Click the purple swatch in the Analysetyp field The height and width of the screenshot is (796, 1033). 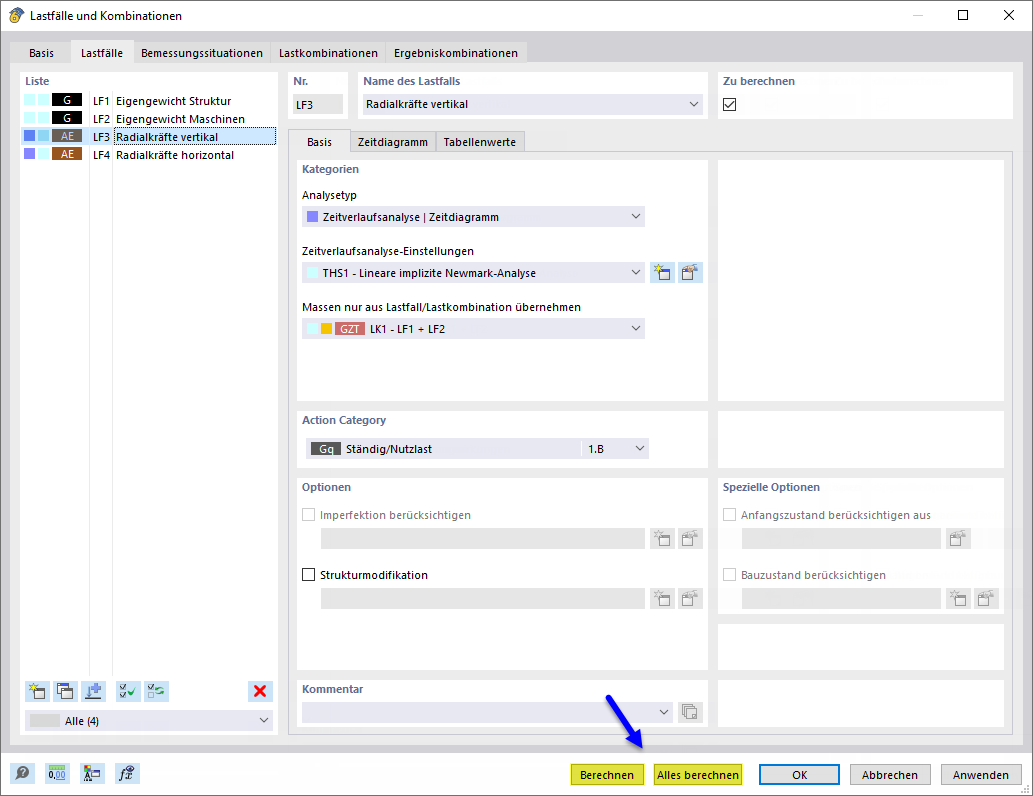point(312,216)
